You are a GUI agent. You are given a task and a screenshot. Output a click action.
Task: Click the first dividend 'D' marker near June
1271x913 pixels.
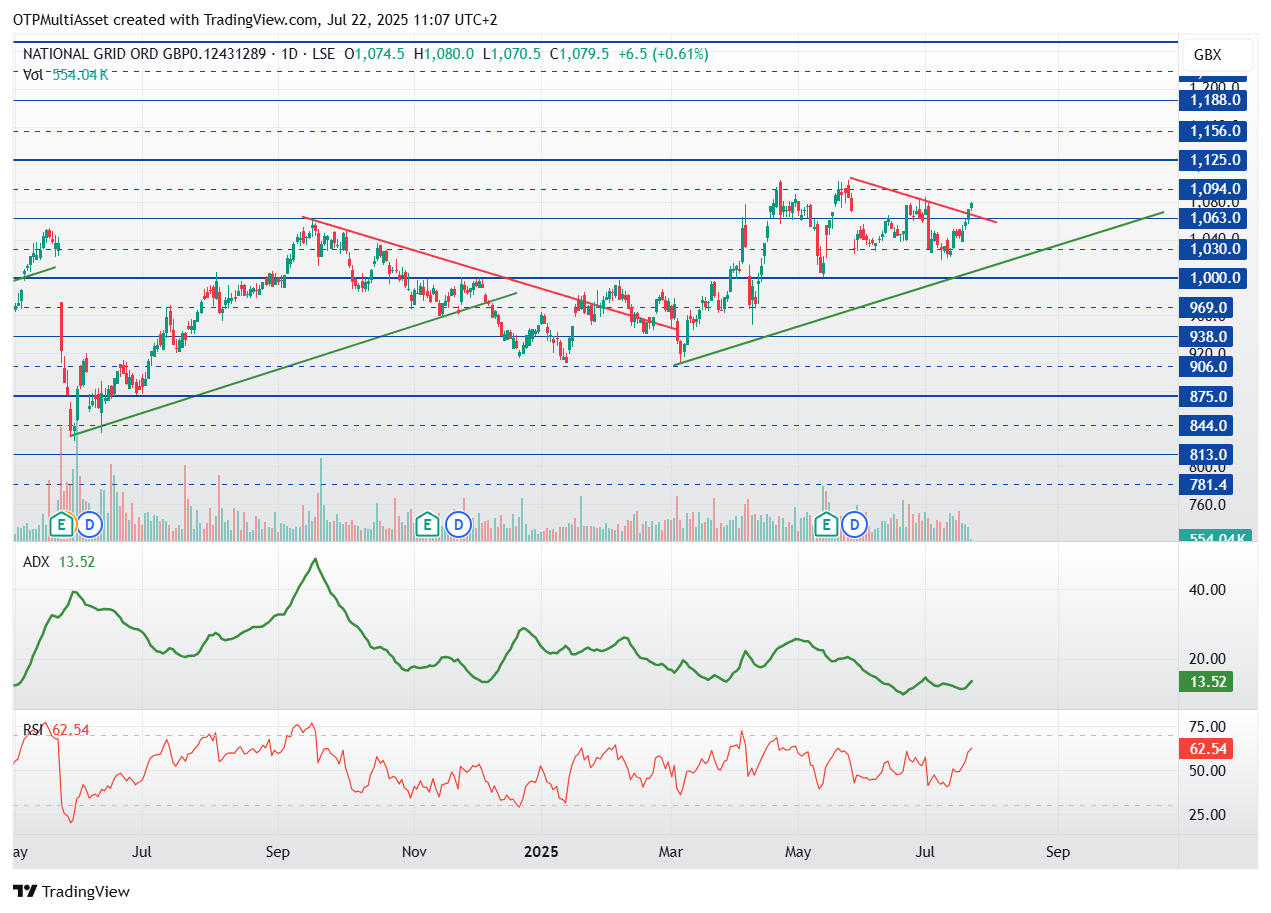90,523
